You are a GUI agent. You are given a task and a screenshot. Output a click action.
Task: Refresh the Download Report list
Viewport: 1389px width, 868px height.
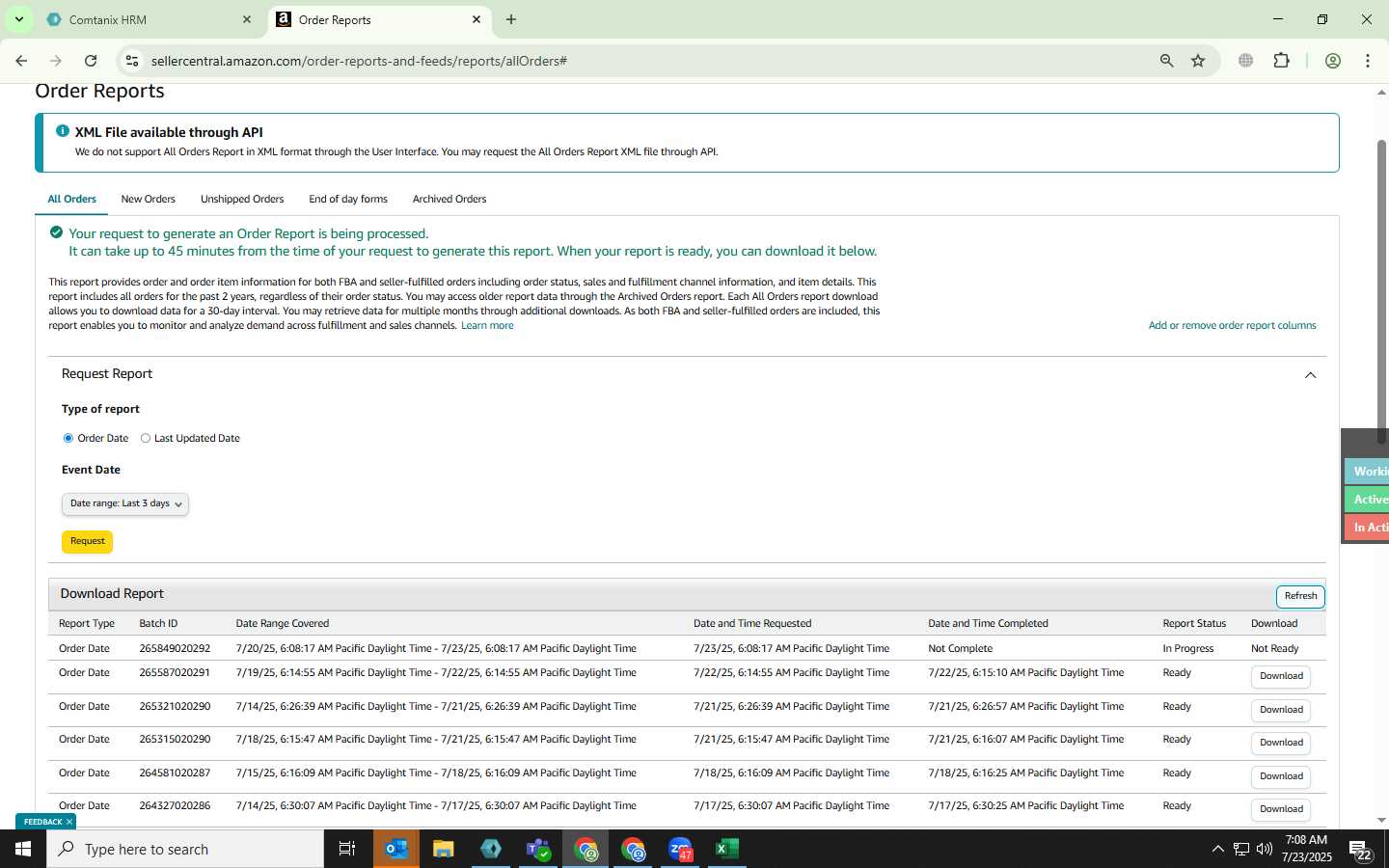coord(1300,596)
